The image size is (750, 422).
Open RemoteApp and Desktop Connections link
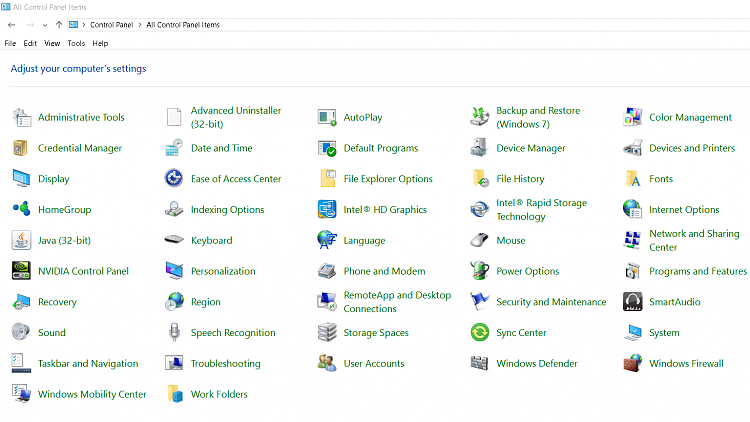pyautogui.click(x=397, y=301)
